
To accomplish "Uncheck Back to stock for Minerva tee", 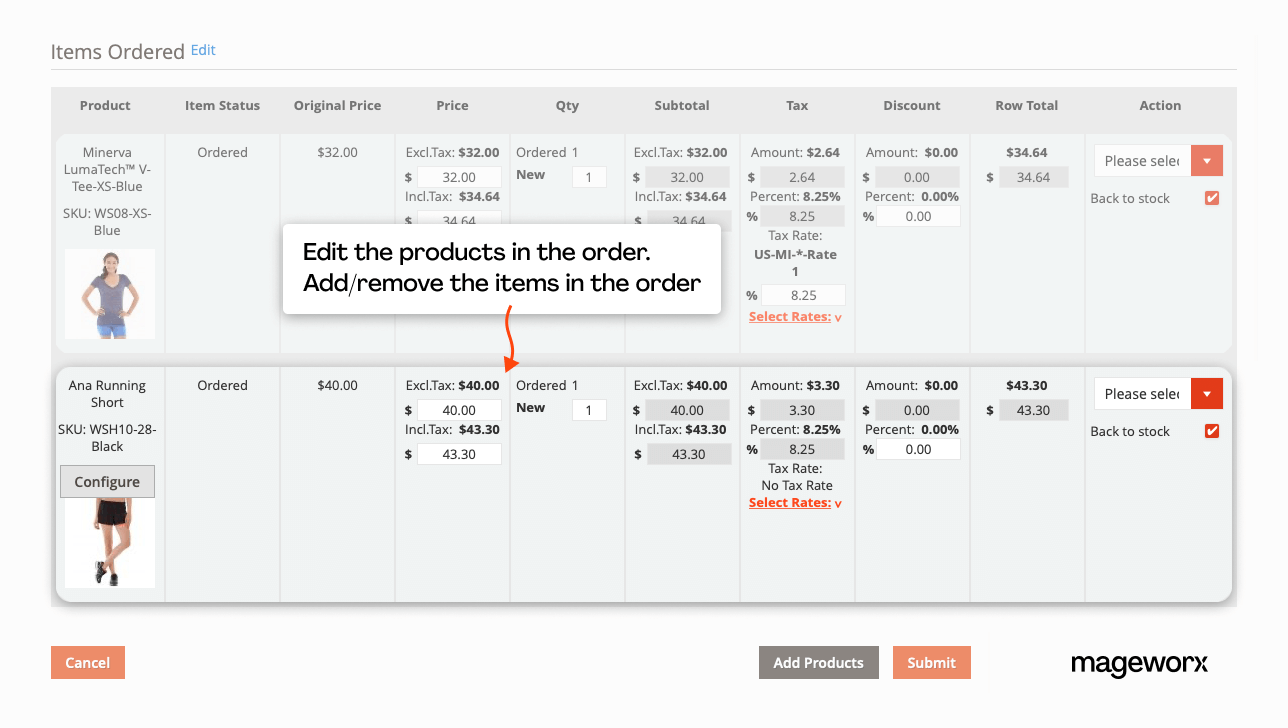I will point(1211,198).
